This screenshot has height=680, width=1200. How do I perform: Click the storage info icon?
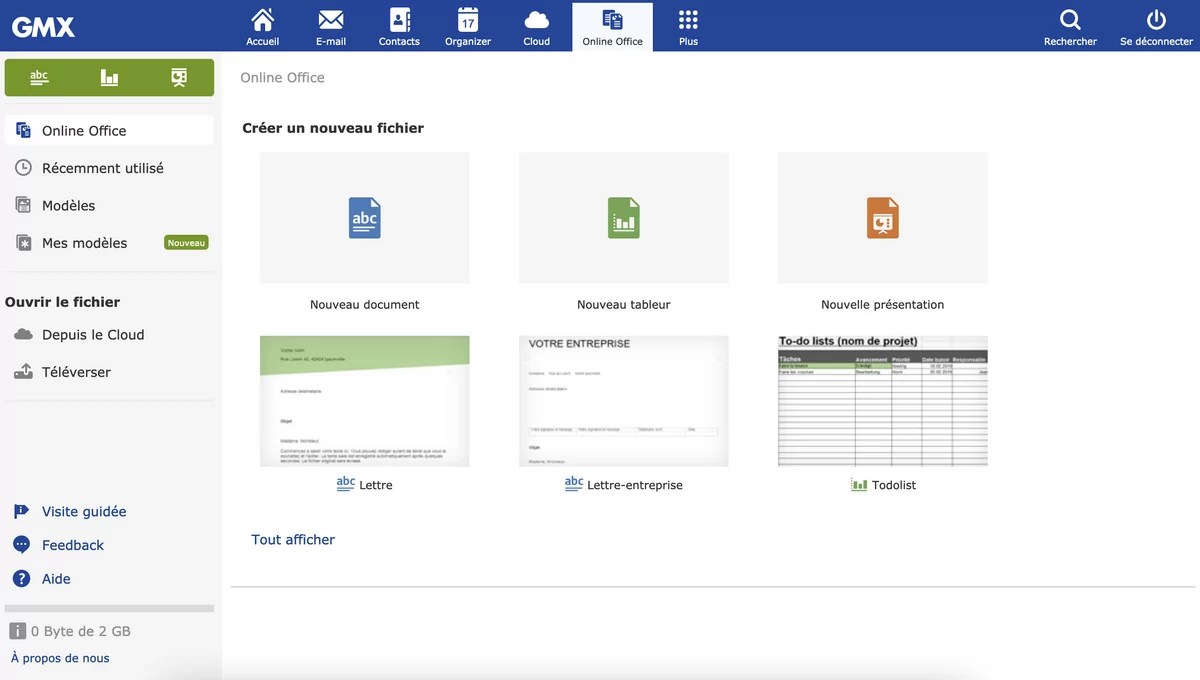17,631
